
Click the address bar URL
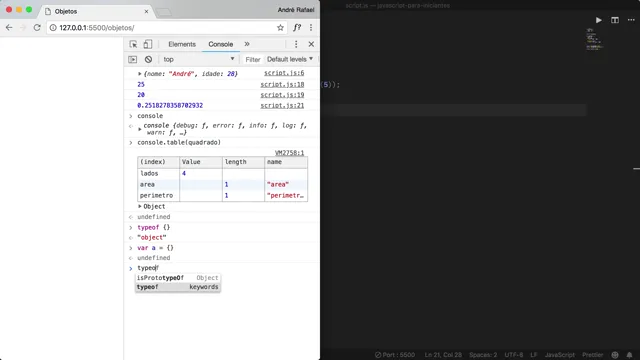coord(97,28)
